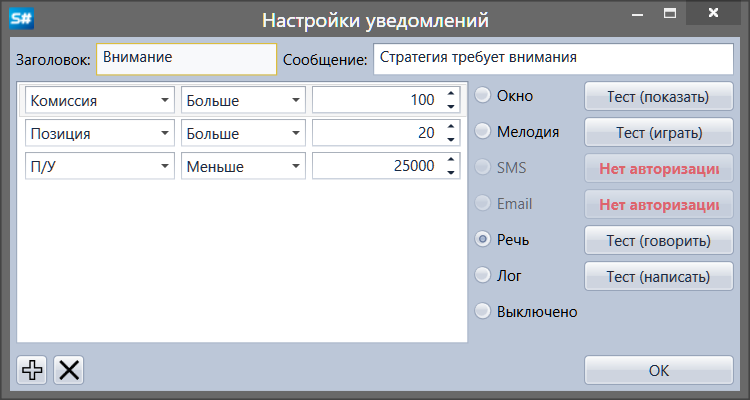Decrease the 25000 value with down arrow
This screenshot has width=750, height=400.
451,173
